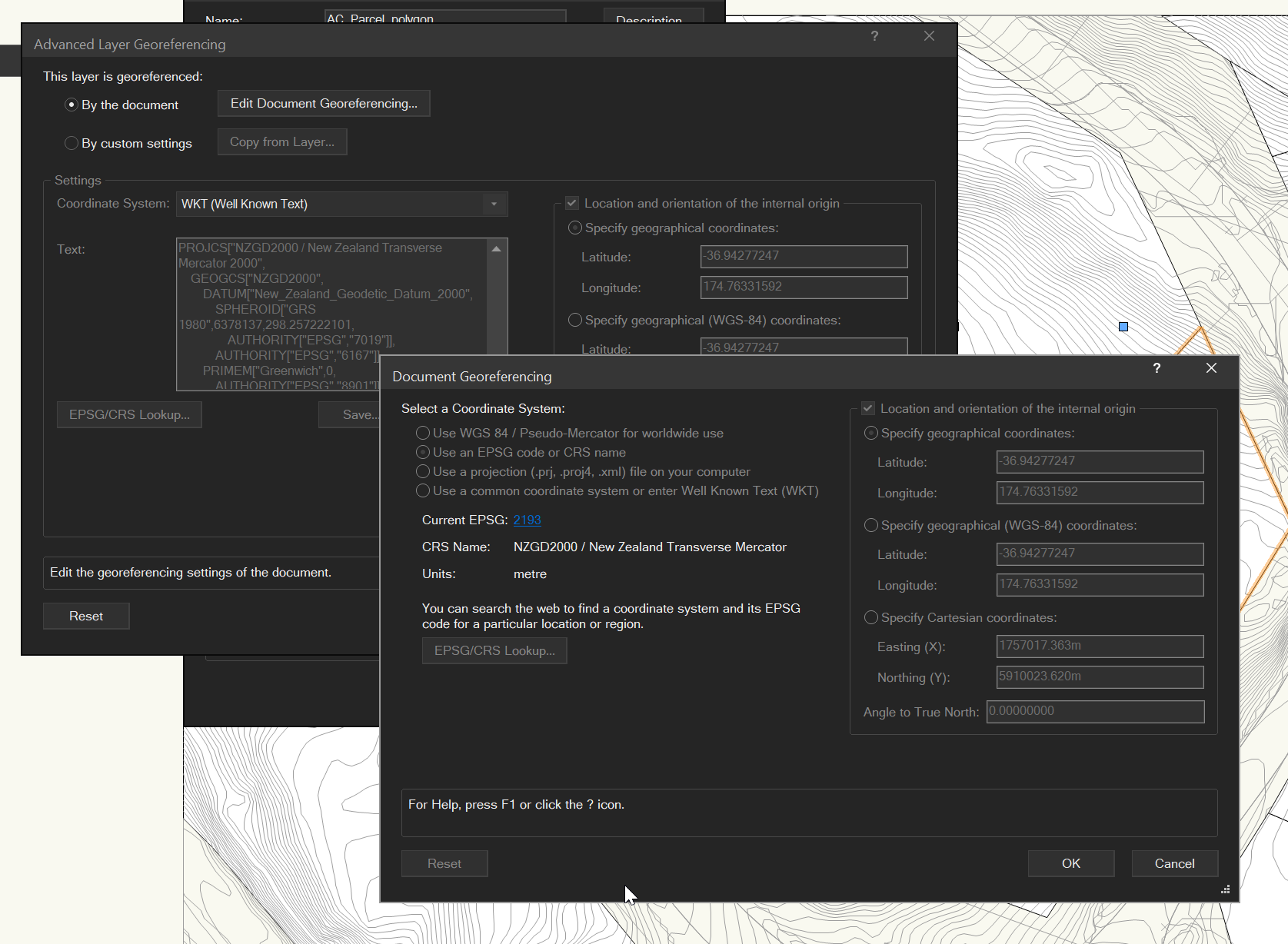Select 'Specify Cartesian coordinates' radio button
1288x944 pixels.
871,618
